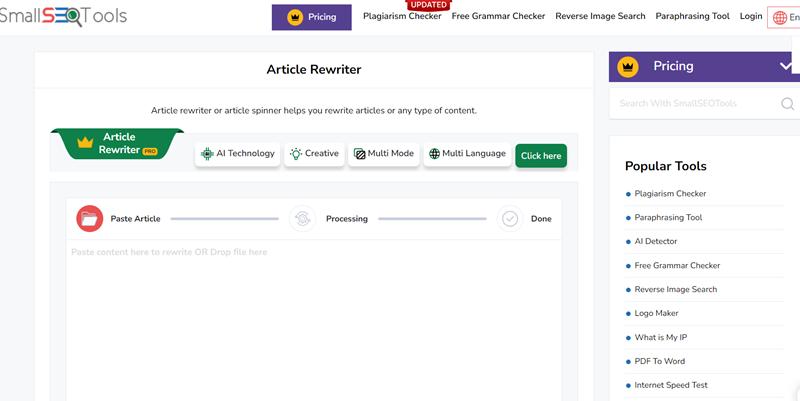Click the article spinner description text

(x=314, y=110)
